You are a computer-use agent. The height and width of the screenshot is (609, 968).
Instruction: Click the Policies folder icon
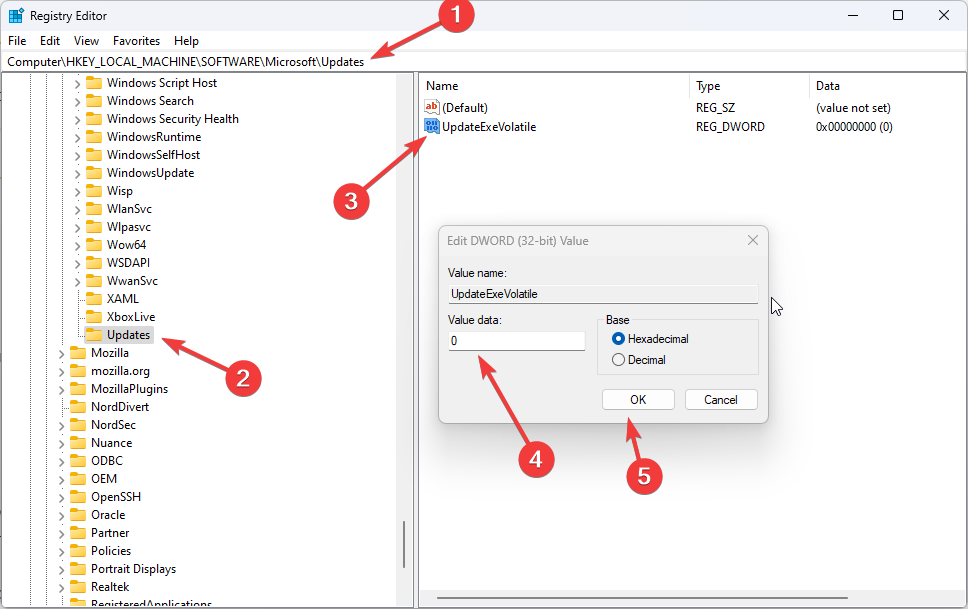(x=78, y=550)
